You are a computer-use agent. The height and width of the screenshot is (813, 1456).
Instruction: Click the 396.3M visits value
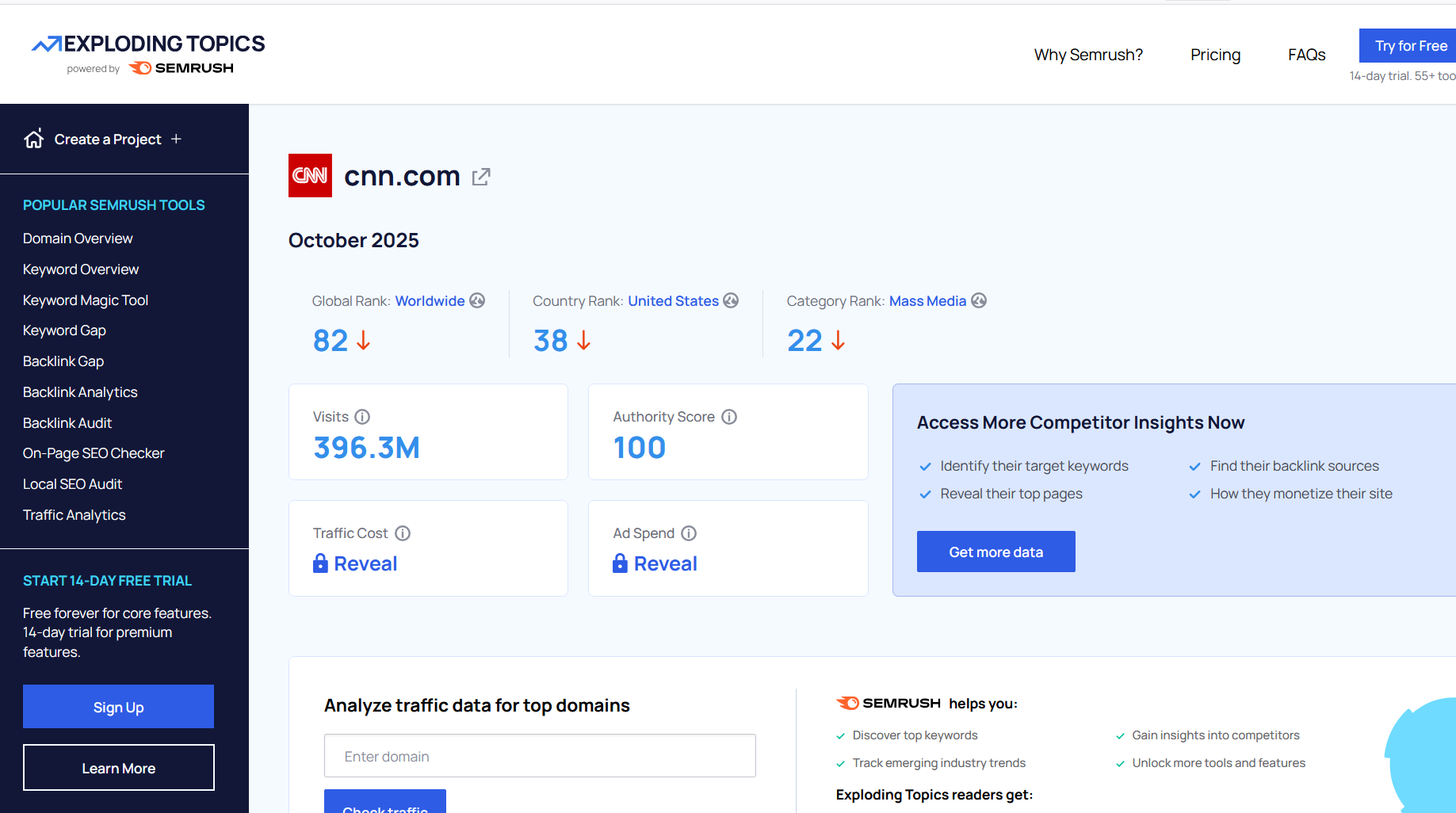tap(366, 448)
